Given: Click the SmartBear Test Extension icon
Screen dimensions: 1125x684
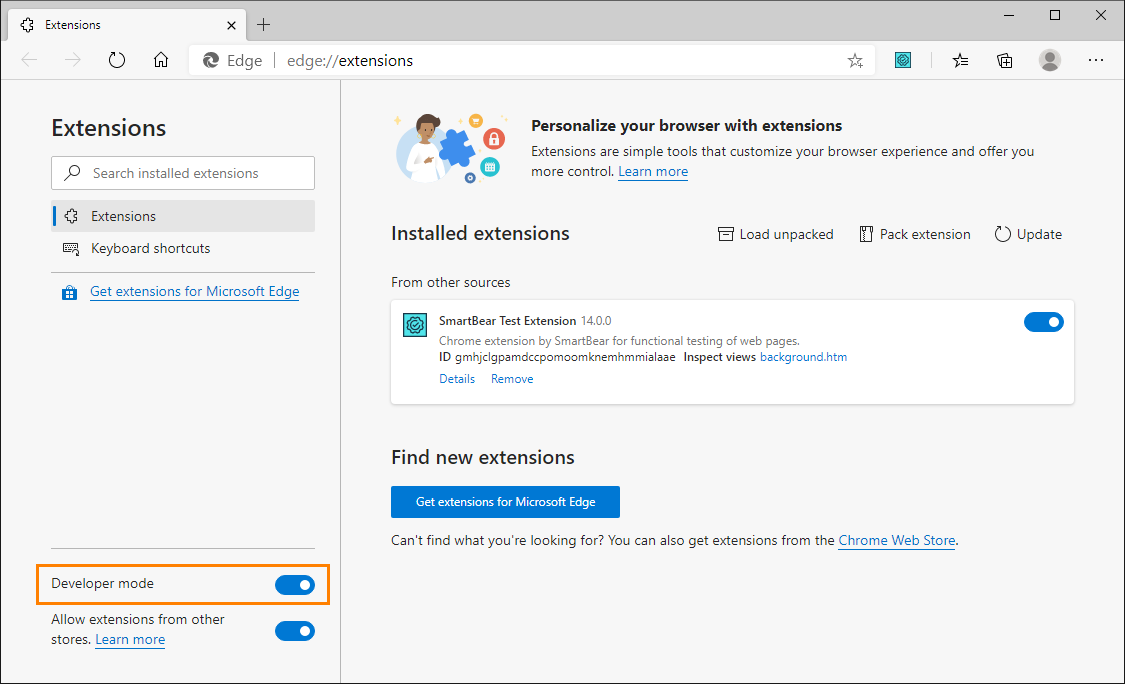Looking at the screenshot, I should tap(414, 324).
